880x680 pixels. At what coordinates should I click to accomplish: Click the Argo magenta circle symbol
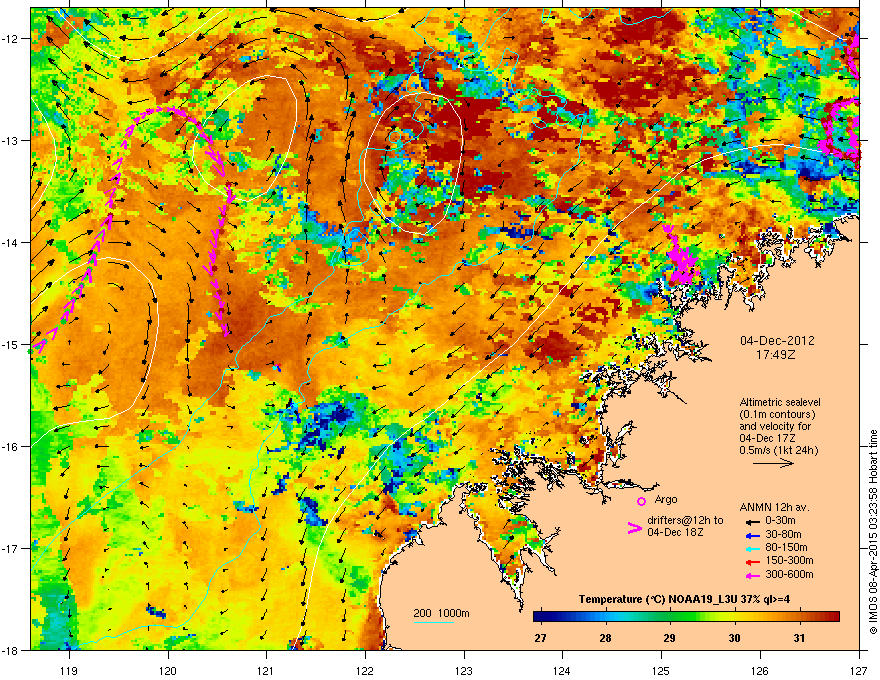(641, 501)
